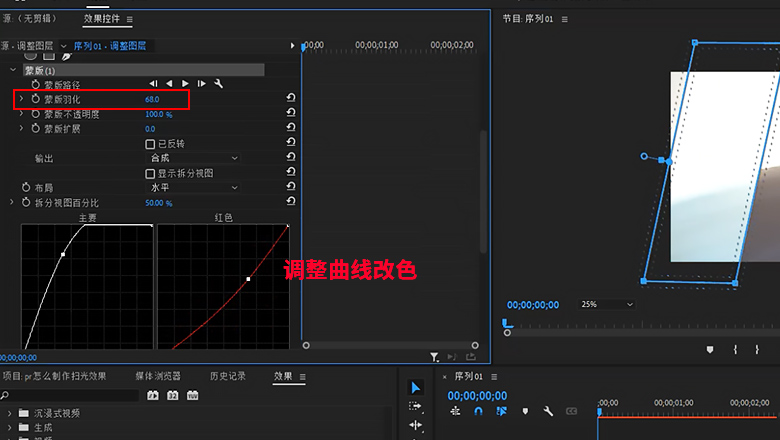This screenshot has height=440, width=780.
Task: Click the effect controls filter properties icon
Action: 434,357
